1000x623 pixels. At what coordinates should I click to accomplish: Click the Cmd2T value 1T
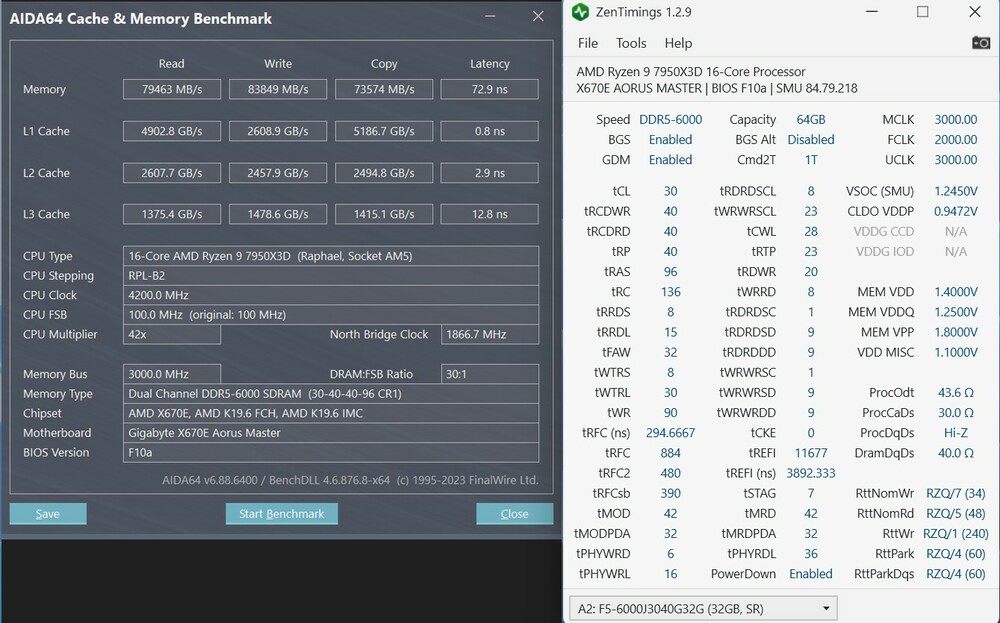tap(811, 159)
